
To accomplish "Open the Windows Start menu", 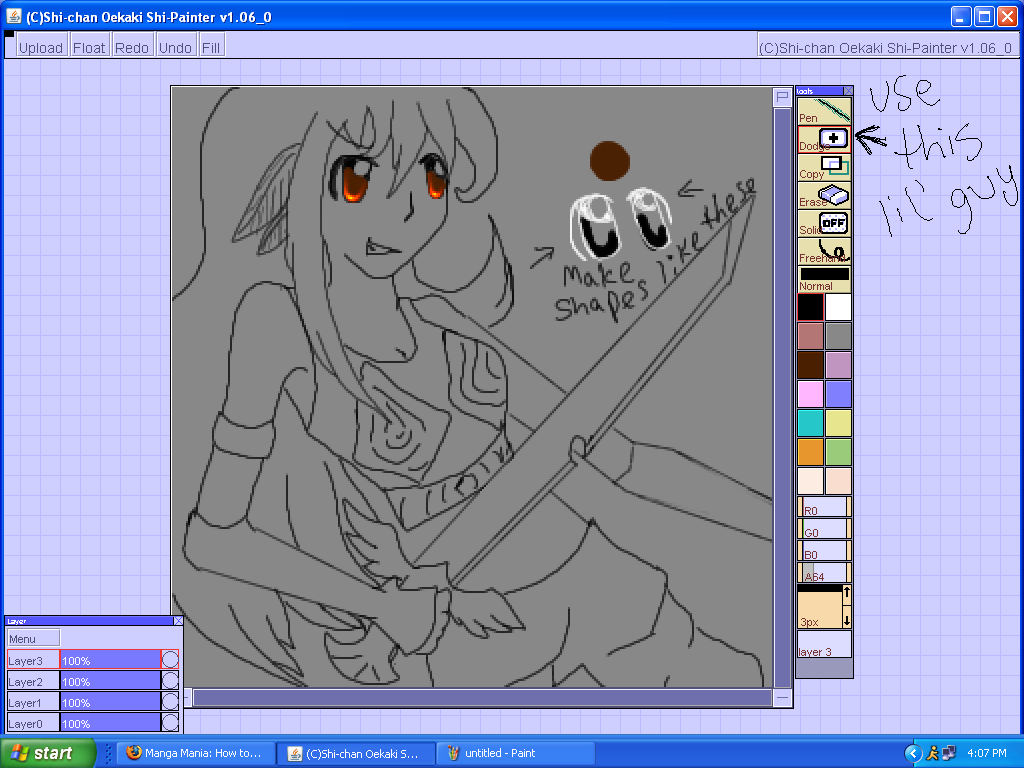I will 48,753.
